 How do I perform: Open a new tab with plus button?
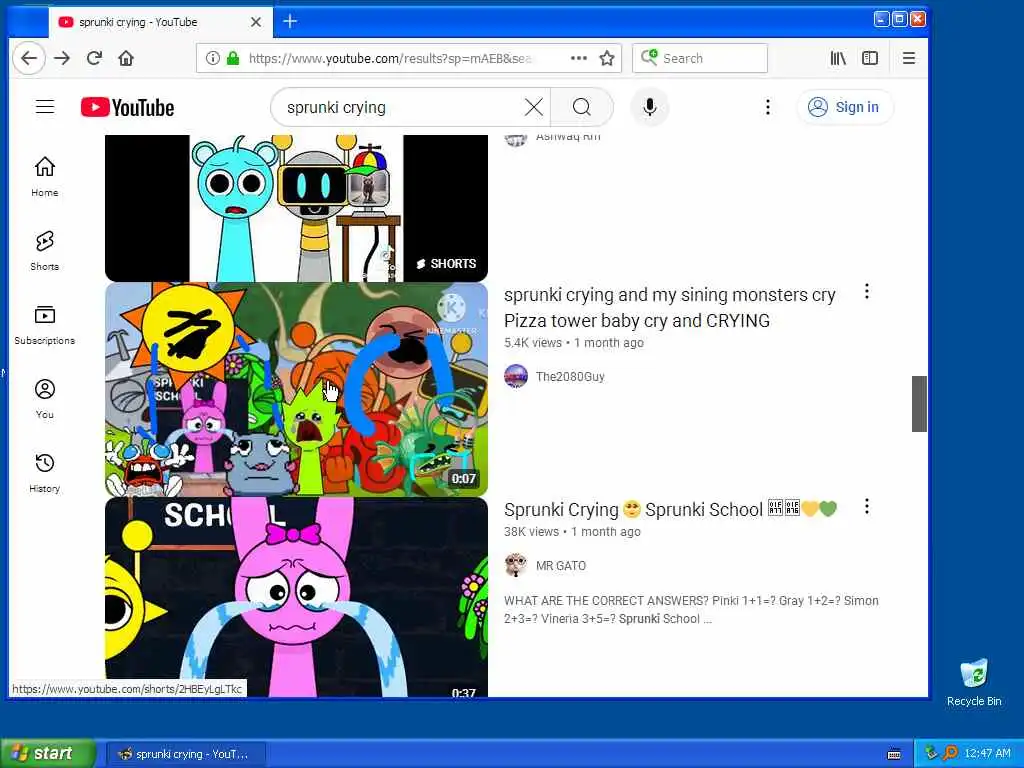pyautogui.click(x=290, y=22)
